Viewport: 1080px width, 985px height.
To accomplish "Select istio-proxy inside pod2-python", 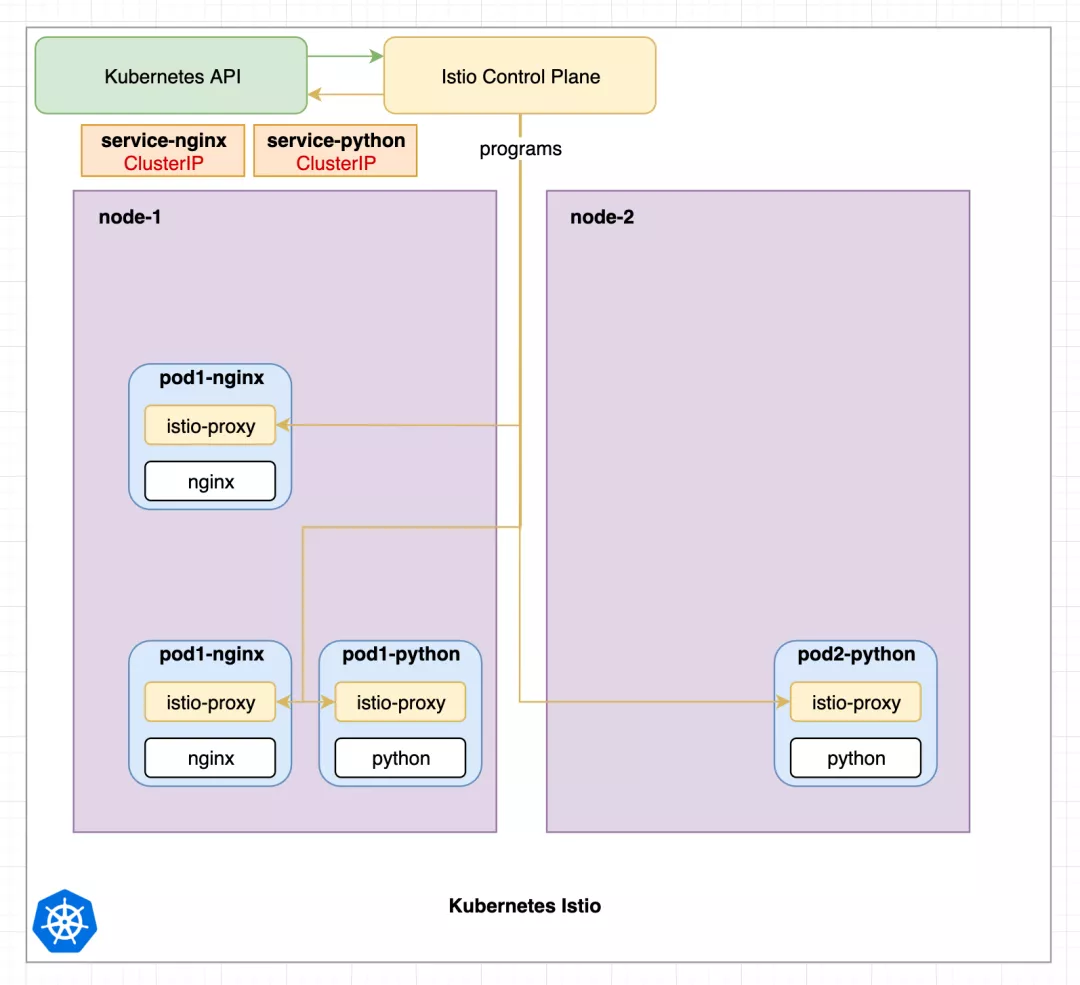I will pos(855,702).
